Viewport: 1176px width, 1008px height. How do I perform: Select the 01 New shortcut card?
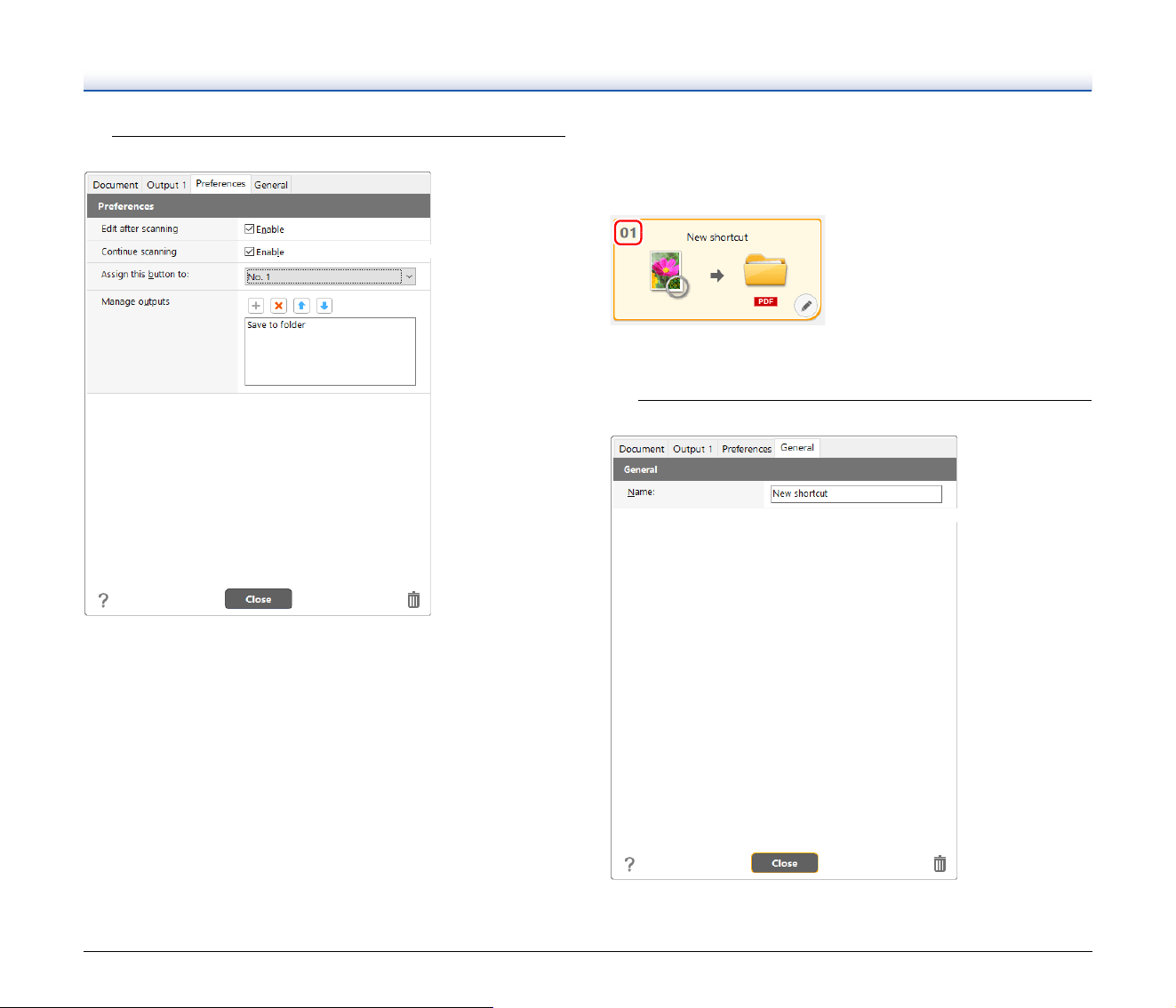(x=717, y=270)
